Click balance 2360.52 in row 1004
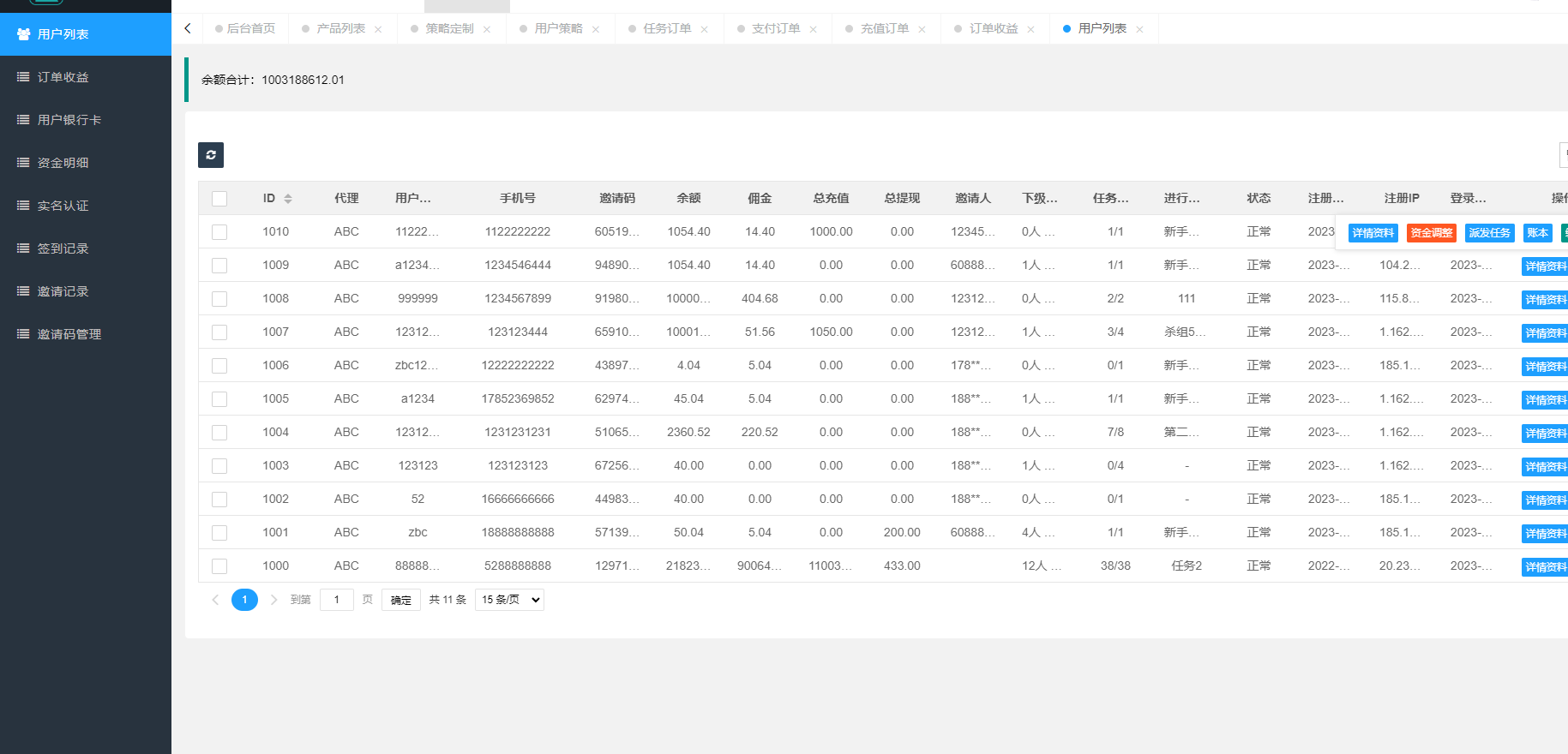Screen dimensions: 1568x754 point(688,432)
